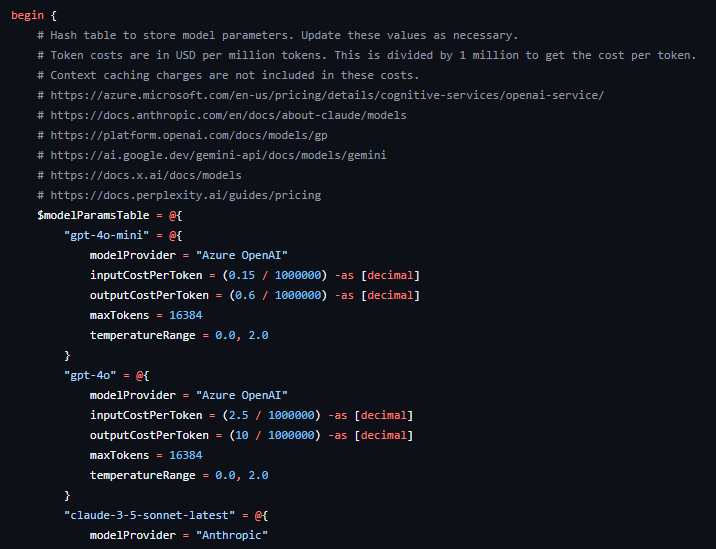The width and height of the screenshot is (716, 549).
Task: Open the azure.microsoft.com OpenAI pricing URL
Action: [326, 95]
